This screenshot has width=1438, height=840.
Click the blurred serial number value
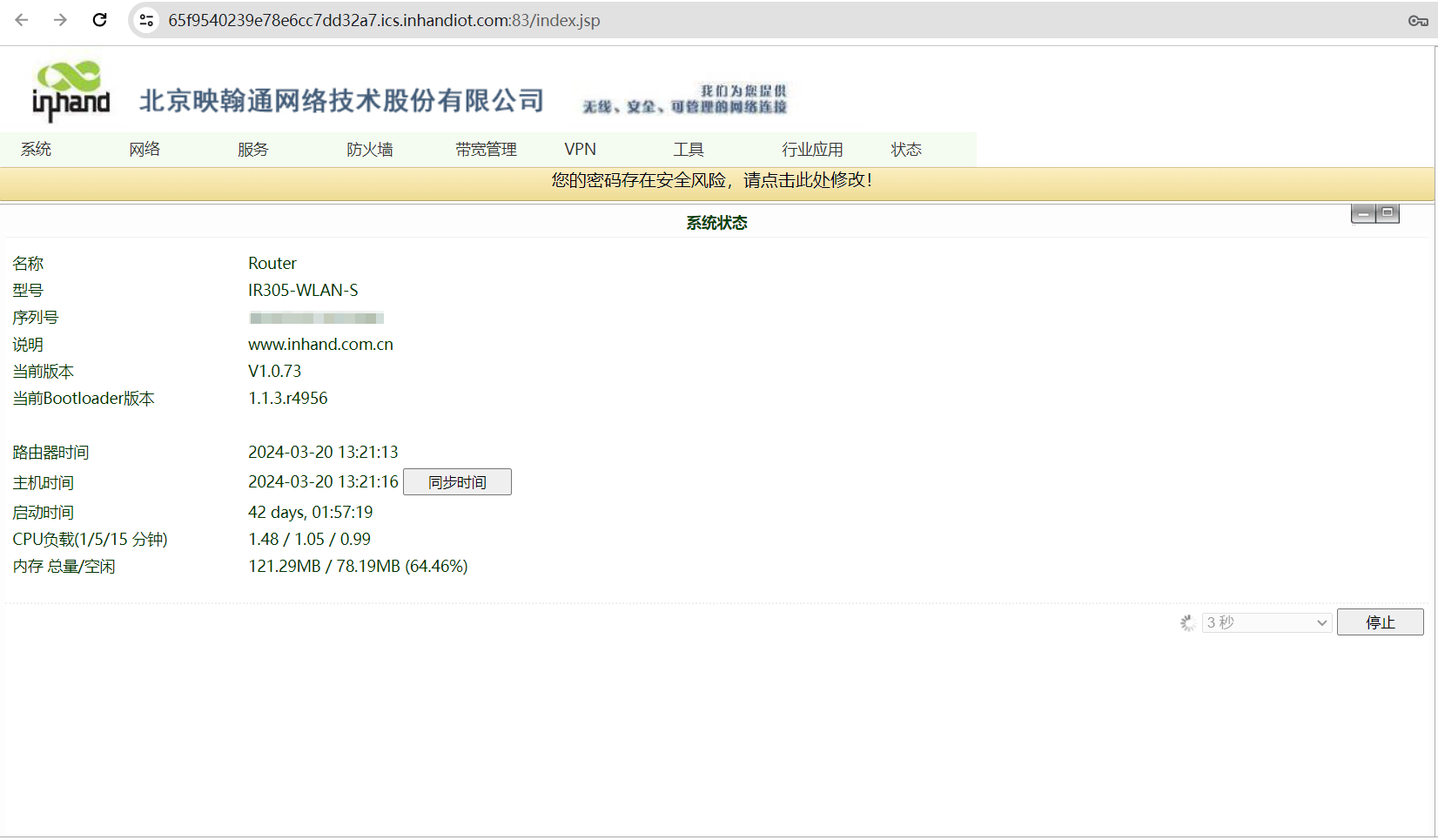[317, 319]
